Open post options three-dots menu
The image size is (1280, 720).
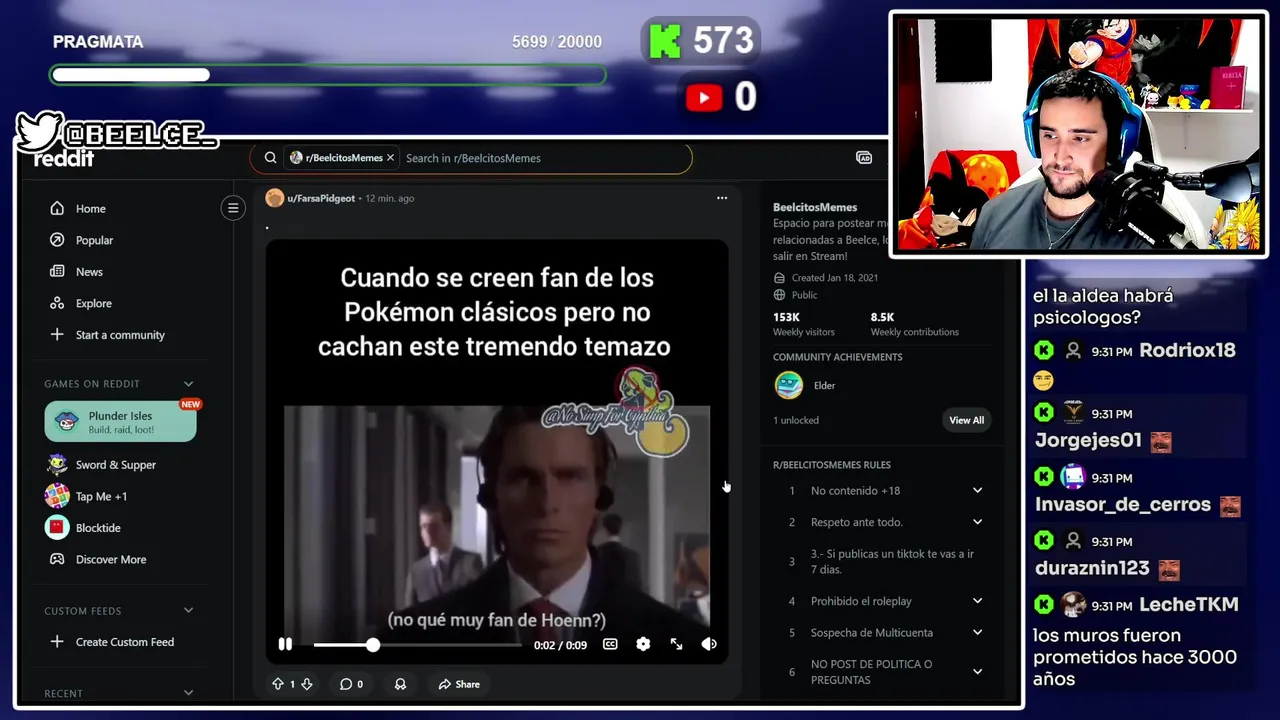tap(722, 198)
